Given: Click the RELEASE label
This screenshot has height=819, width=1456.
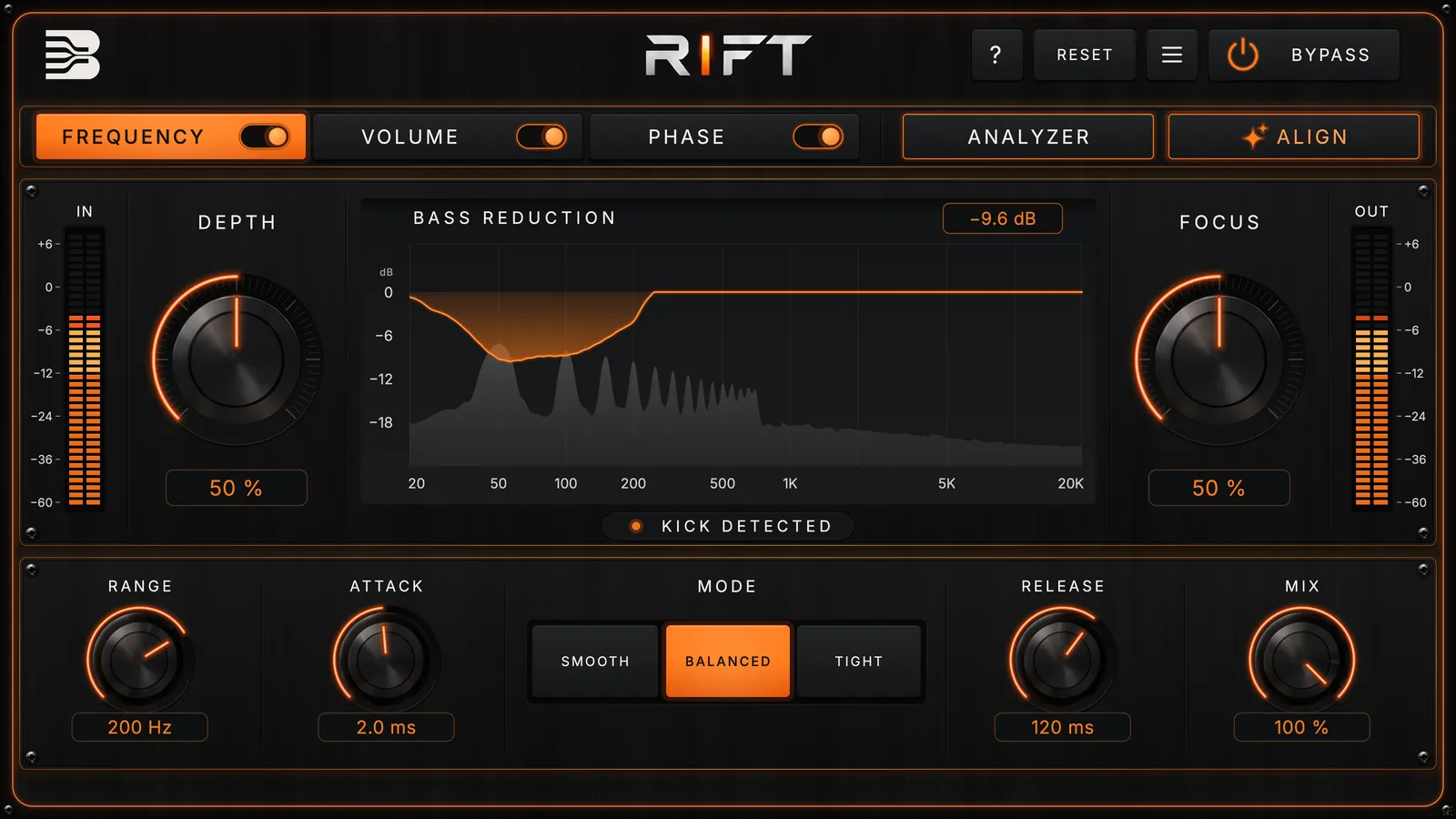Looking at the screenshot, I should click(1063, 586).
